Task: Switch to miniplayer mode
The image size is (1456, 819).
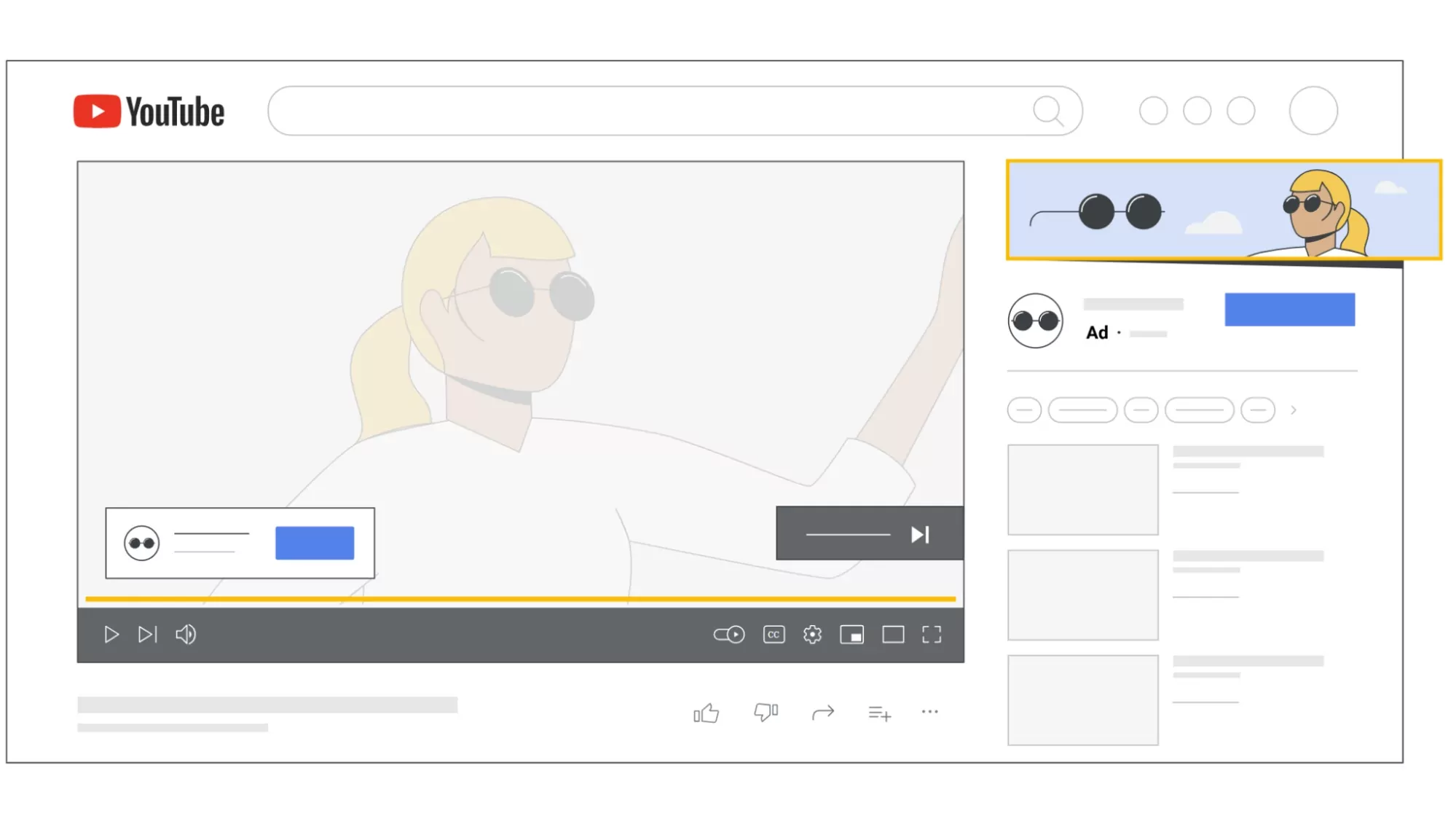Action: click(x=851, y=635)
